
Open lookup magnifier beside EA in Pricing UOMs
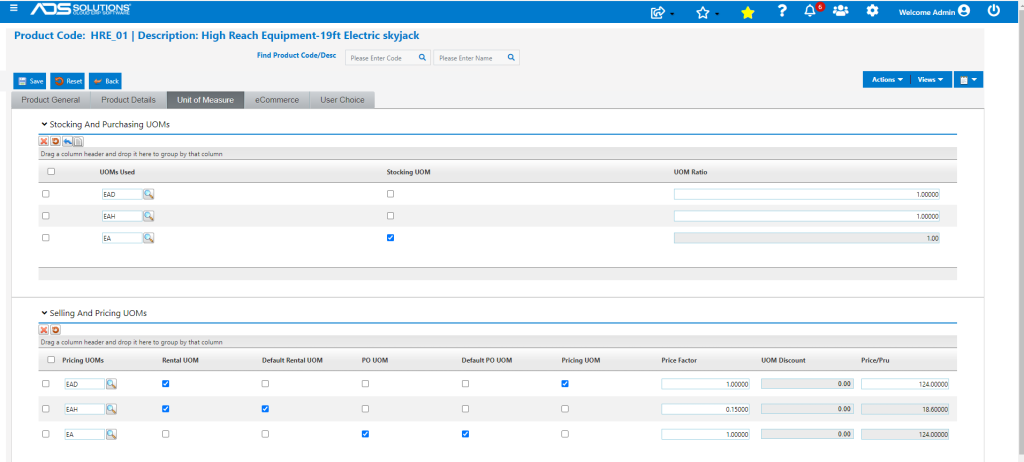[x=112, y=434]
